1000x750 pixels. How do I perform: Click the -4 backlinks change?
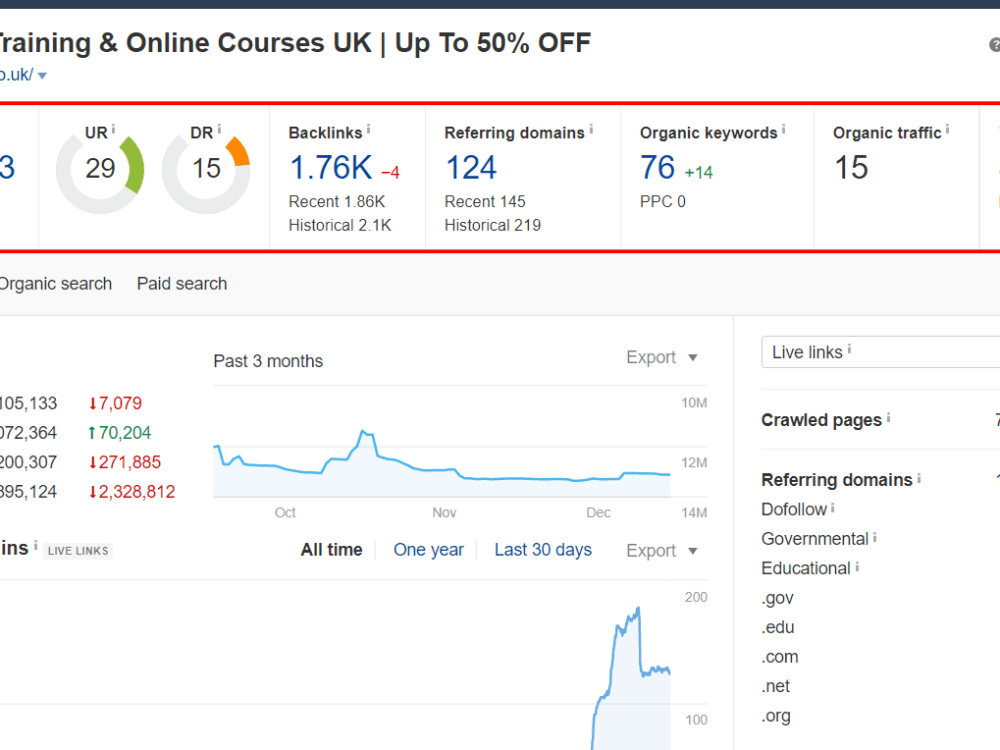(x=390, y=173)
